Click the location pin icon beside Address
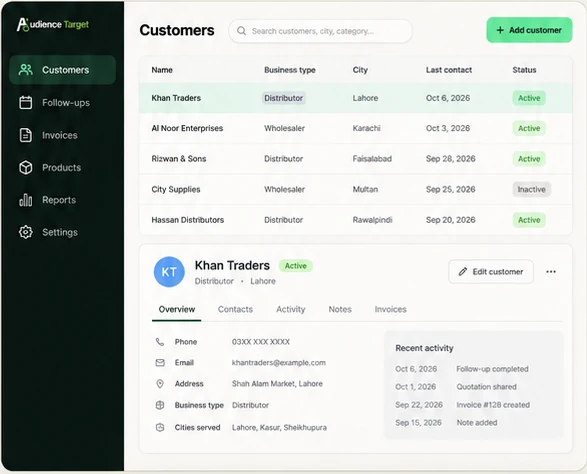The height and width of the screenshot is (474, 587). point(160,384)
